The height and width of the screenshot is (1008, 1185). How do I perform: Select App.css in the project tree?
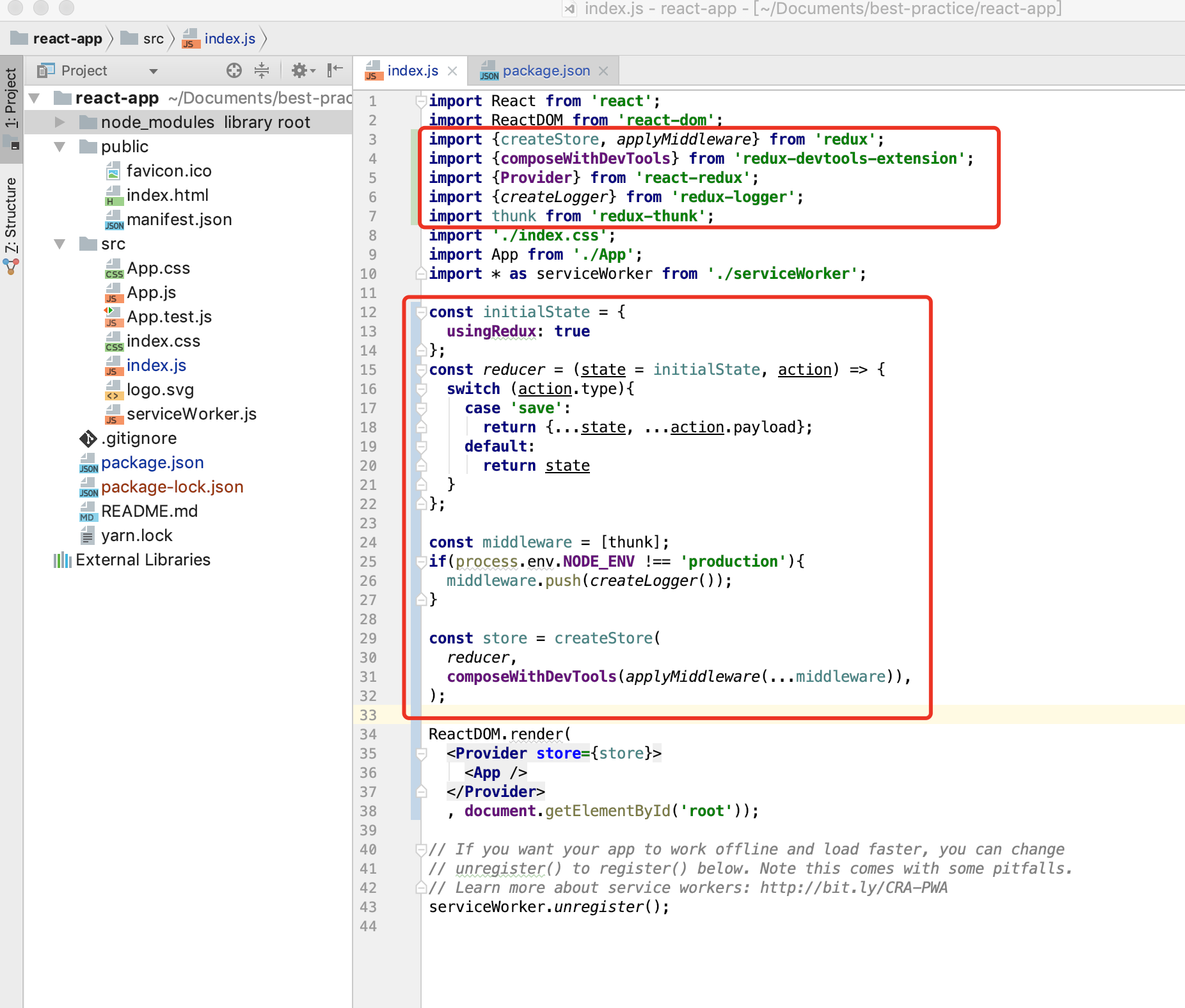pyautogui.click(x=158, y=268)
